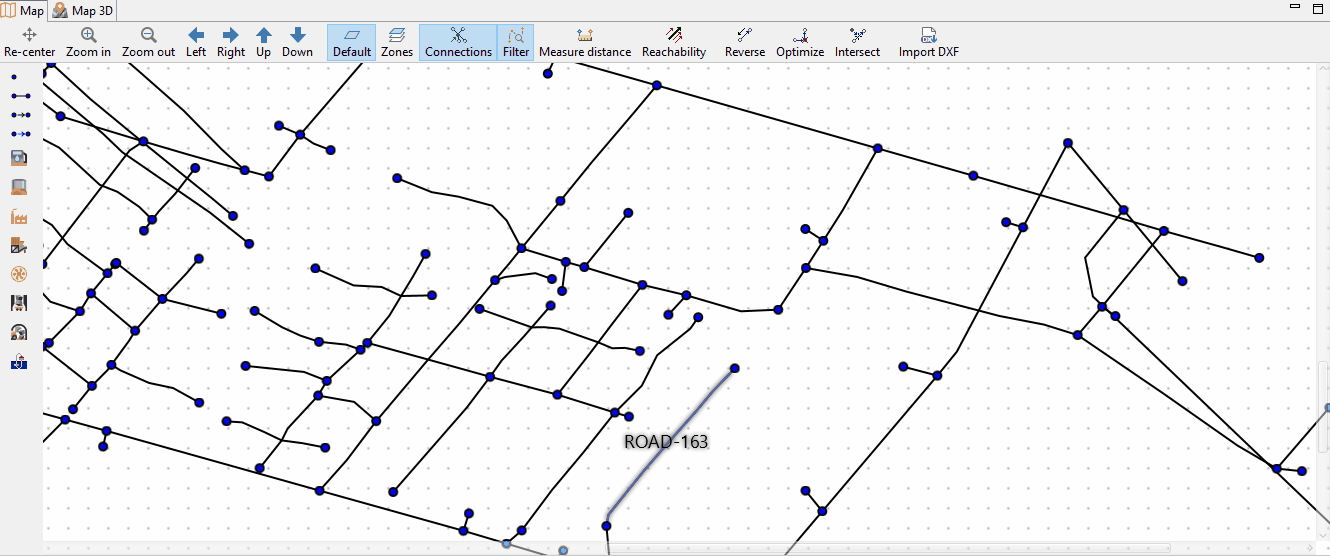The height and width of the screenshot is (556, 1330).
Task: Open the Measure distance tool
Action: coord(585,43)
